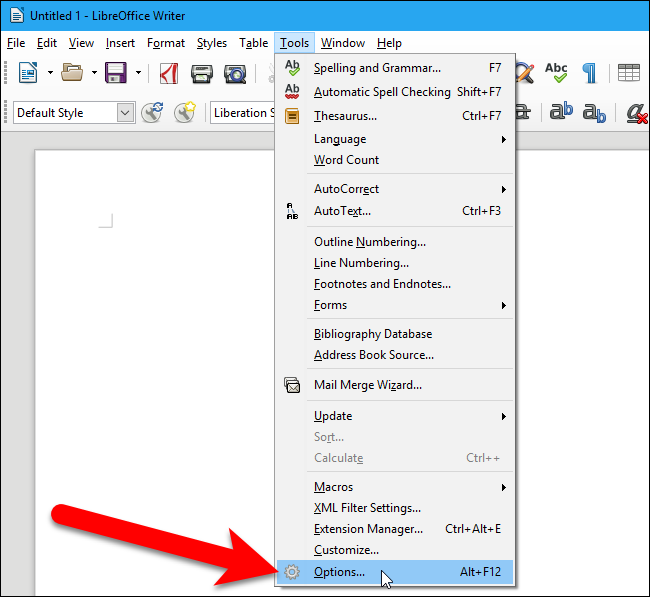
Task: Select Footnotes and Endnotes
Action: (395, 284)
